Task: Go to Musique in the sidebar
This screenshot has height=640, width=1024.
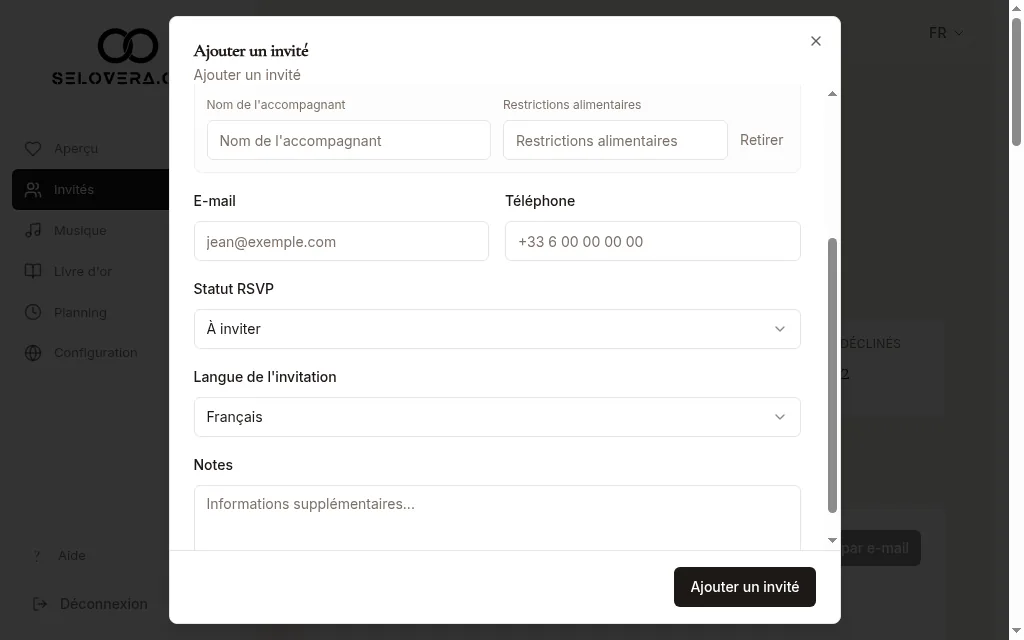Action: coord(90,231)
